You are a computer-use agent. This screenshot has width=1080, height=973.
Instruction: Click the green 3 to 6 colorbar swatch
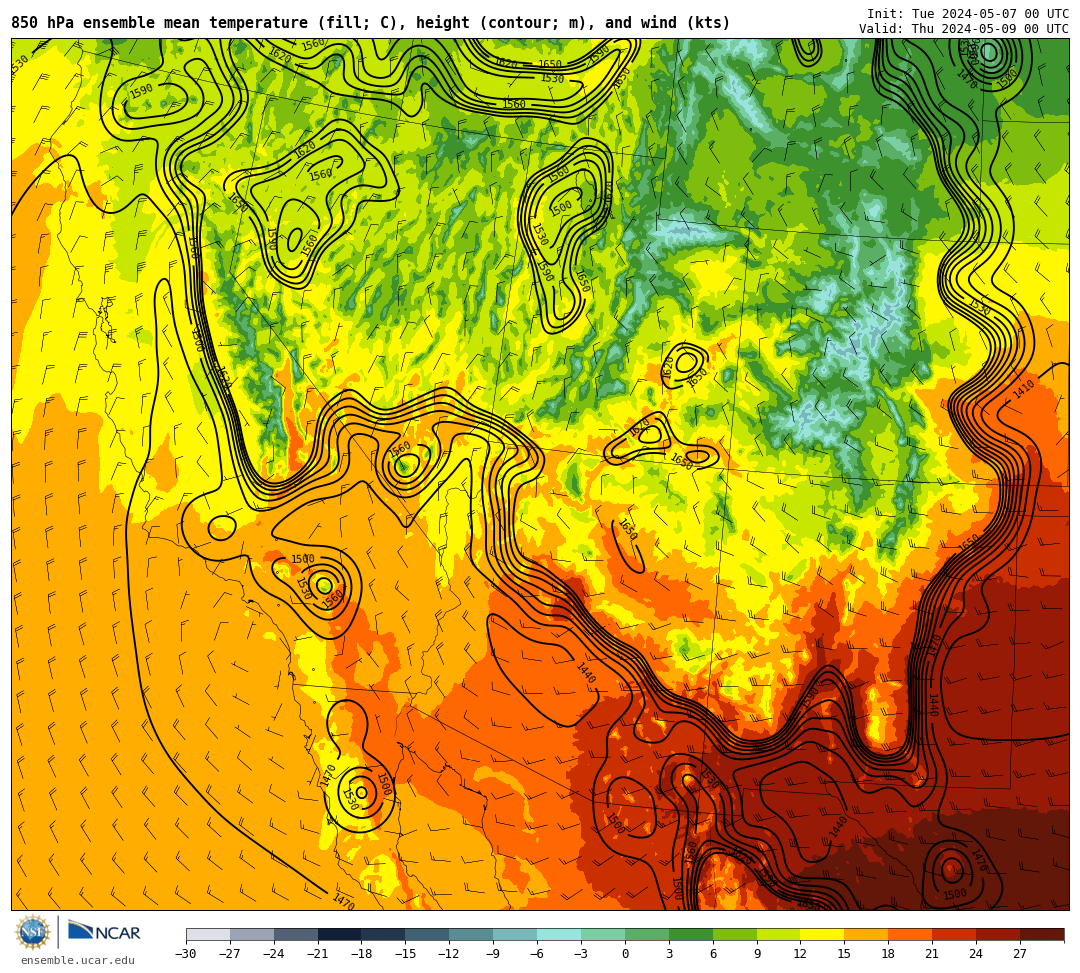[x=691, y=934]
